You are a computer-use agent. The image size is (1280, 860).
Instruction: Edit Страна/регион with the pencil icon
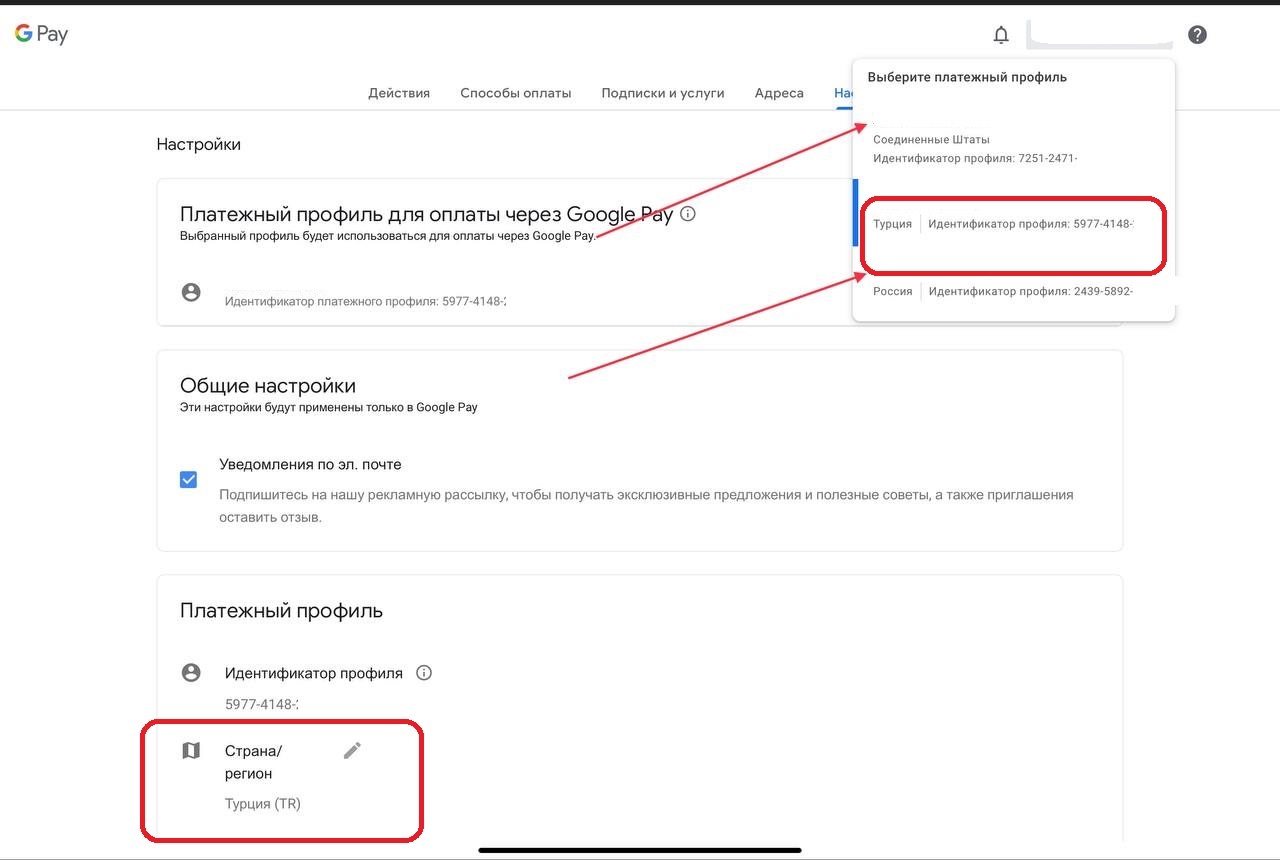click(x=352, y=750)
